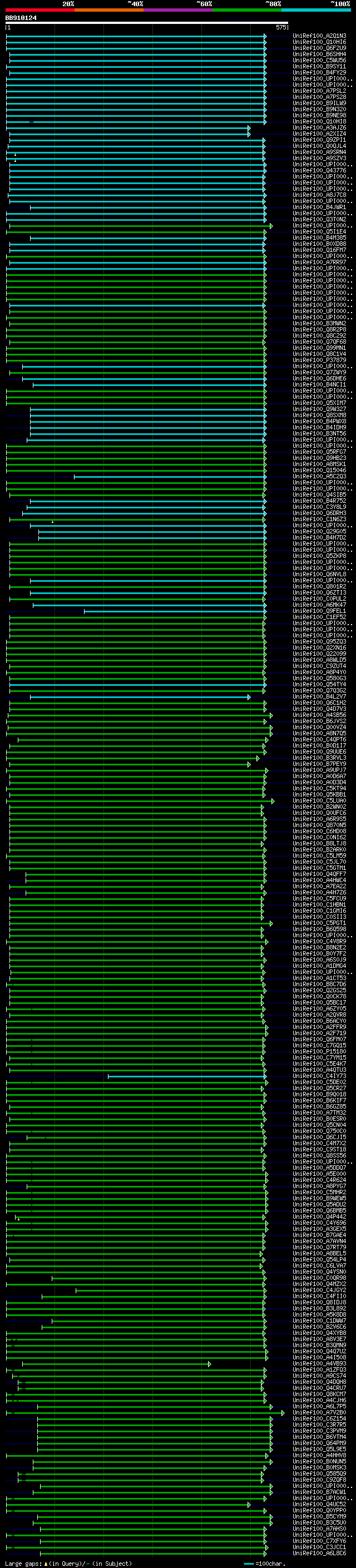
Task: Open the UniRef100_C5WU56 entry
Action: click(x=319, y=60)
